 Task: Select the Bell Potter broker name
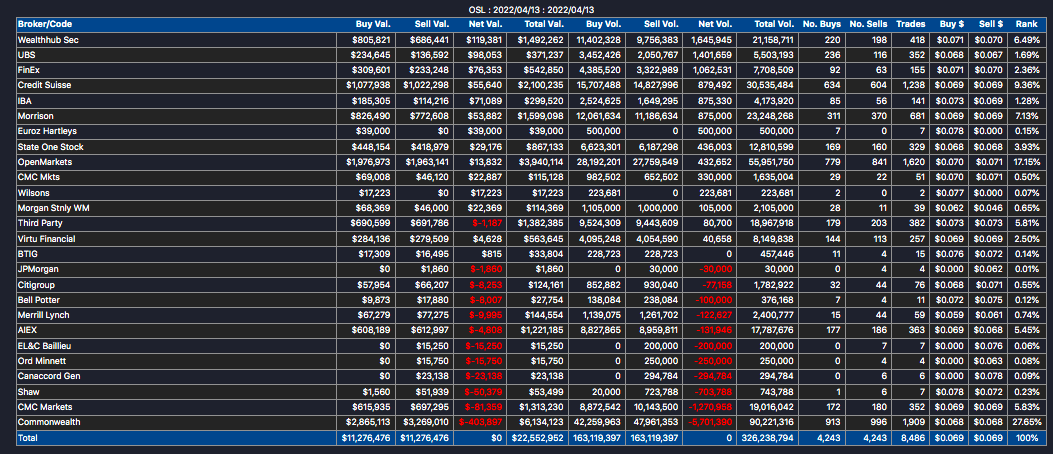[x=40, y=300]
